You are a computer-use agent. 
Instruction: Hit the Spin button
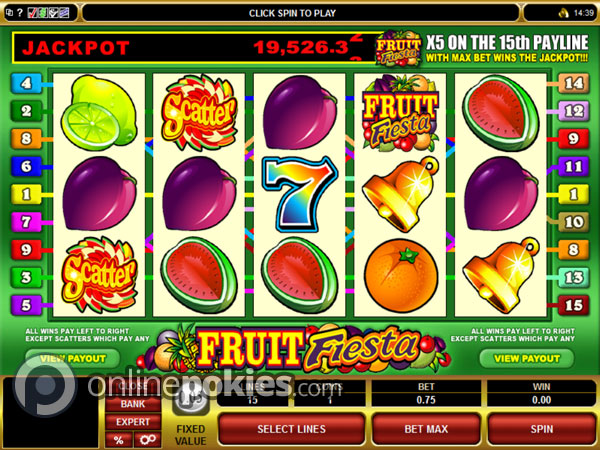(x=541, y=429)
